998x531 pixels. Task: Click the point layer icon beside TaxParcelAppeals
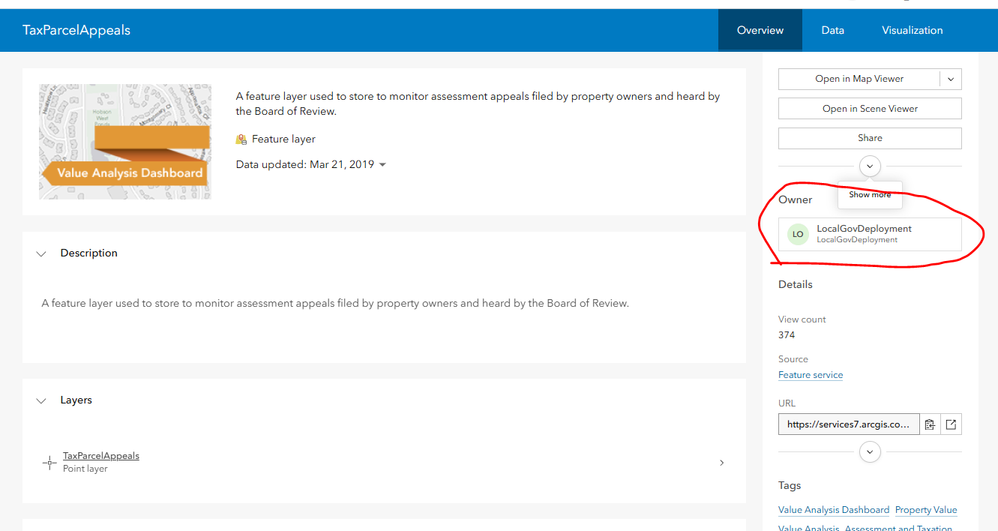50,463
